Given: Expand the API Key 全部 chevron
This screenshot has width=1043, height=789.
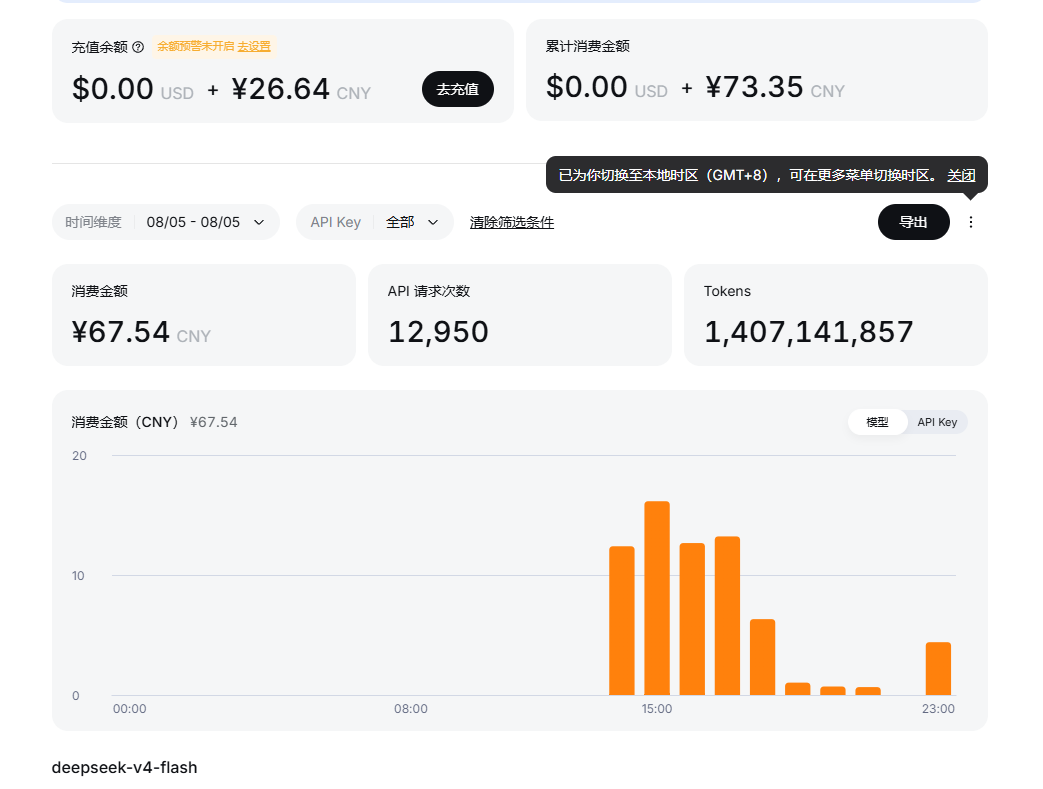Looking at the screenshot, I should (x=433, y=222).
